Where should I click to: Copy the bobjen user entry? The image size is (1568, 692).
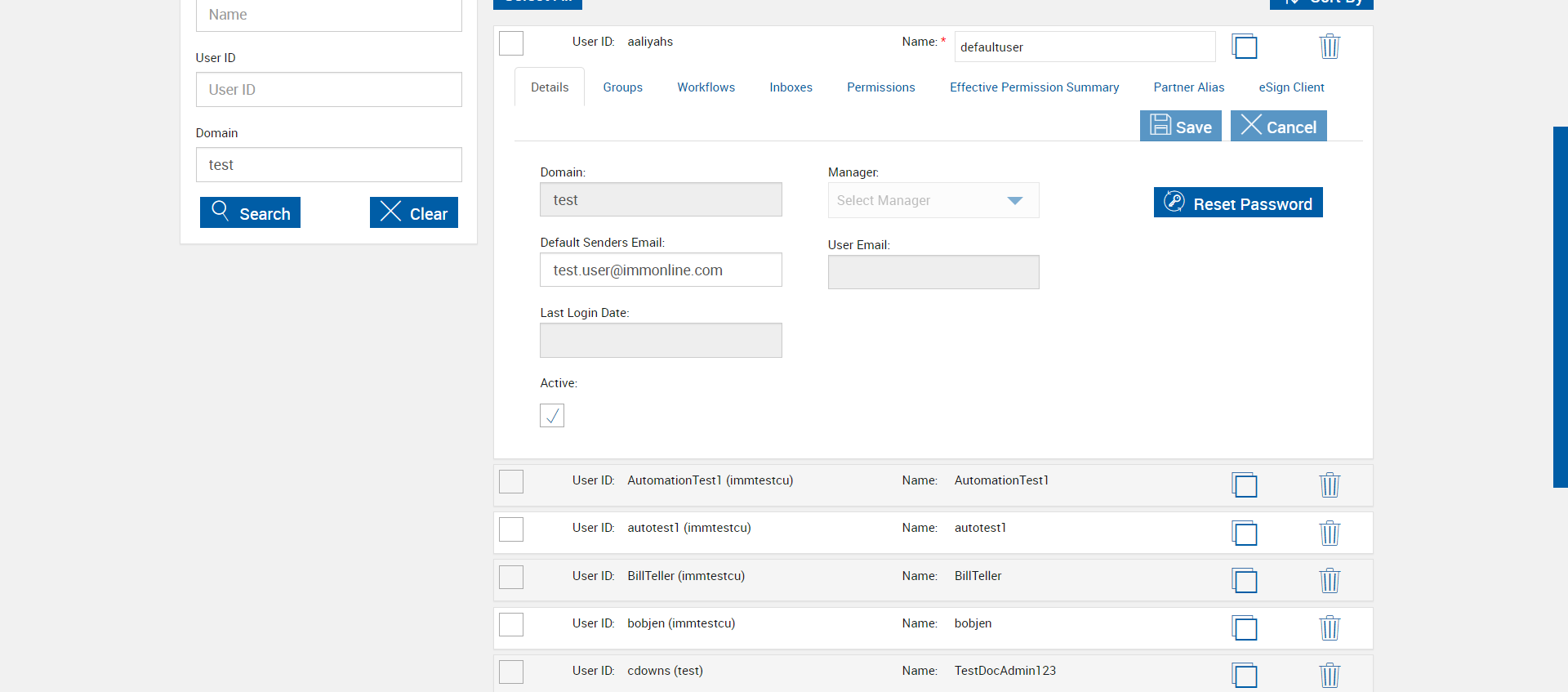coord(1245,628)
